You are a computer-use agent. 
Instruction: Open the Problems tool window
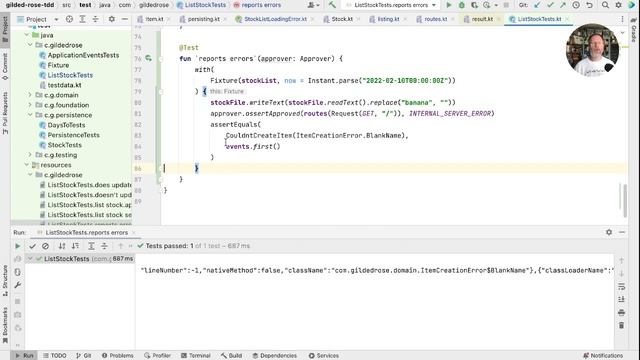pos(118,356)
